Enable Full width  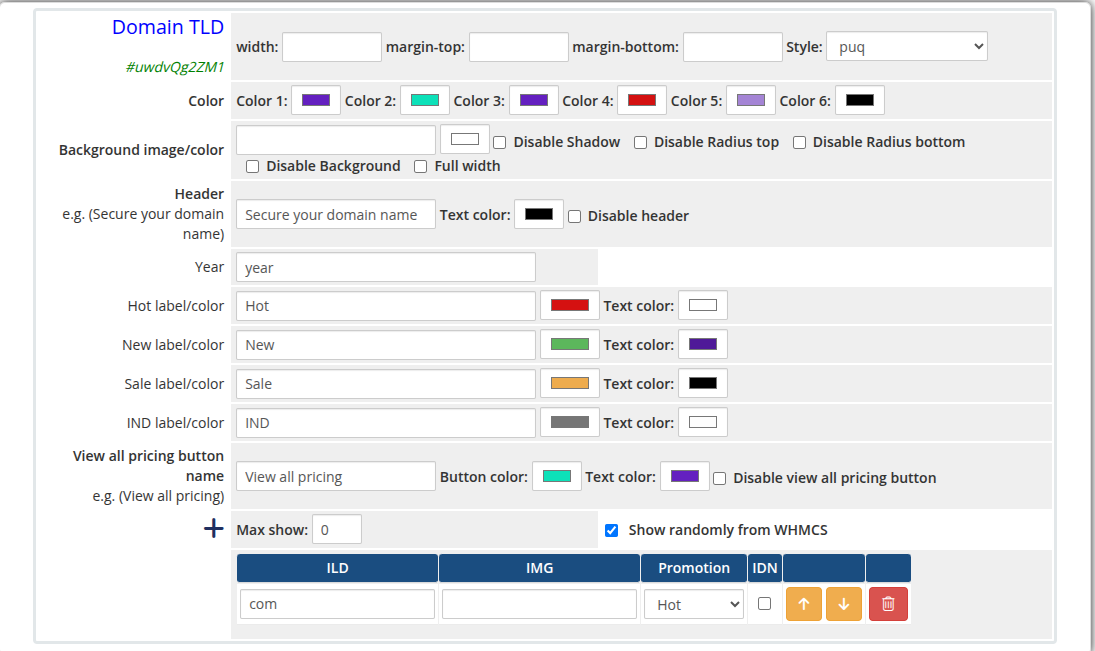[x=420, y=166]
